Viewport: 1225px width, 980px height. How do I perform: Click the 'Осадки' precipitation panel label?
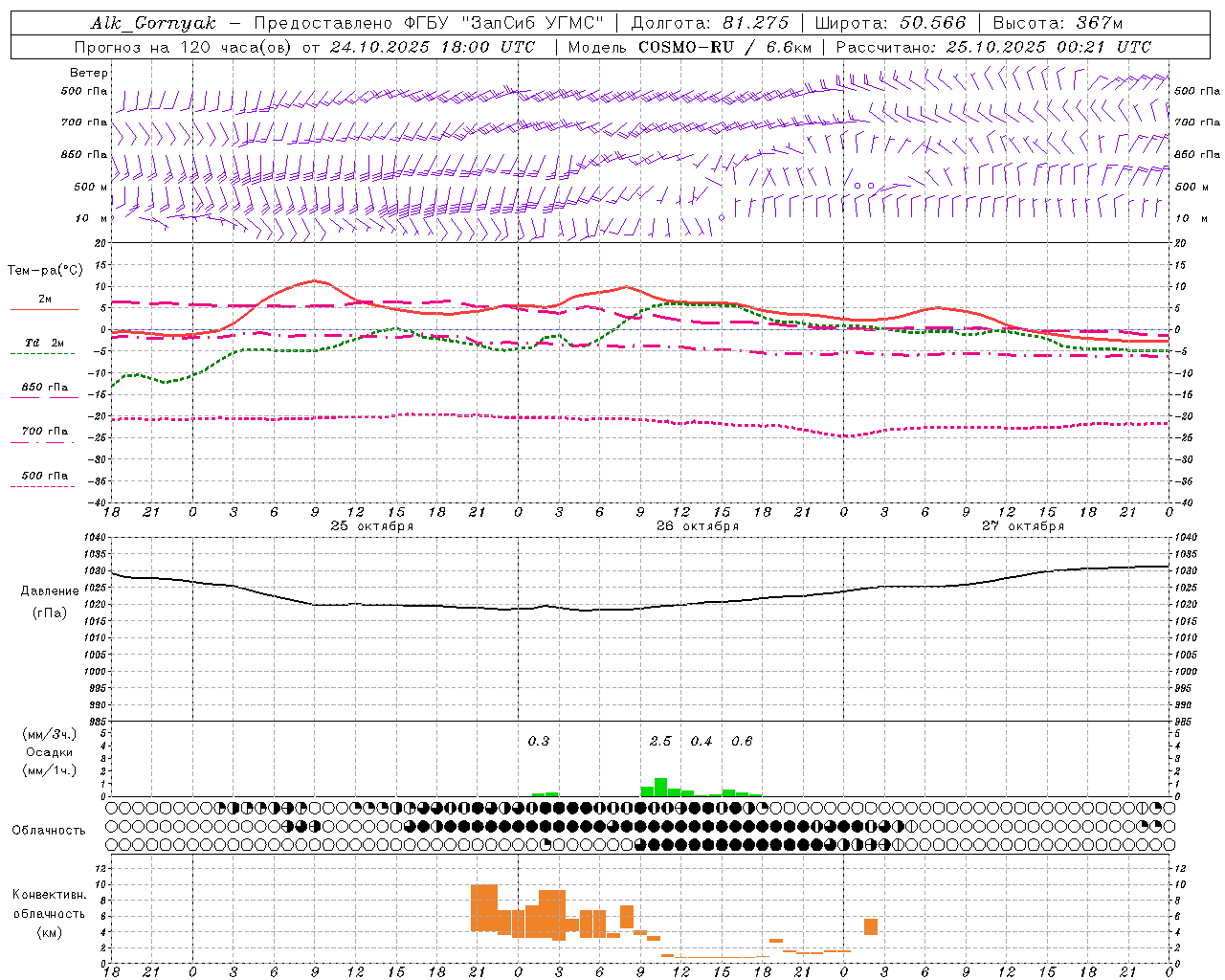50,752
